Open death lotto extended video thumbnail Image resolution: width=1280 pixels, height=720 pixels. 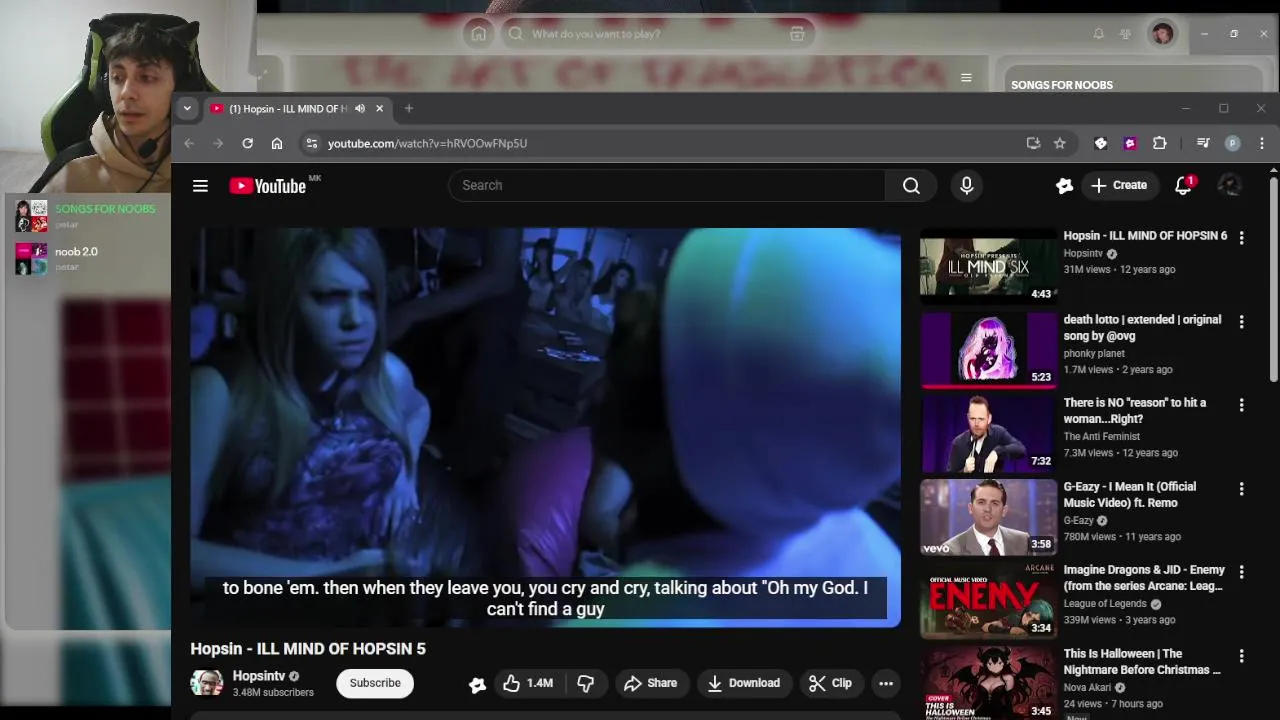tap(988, 349)
